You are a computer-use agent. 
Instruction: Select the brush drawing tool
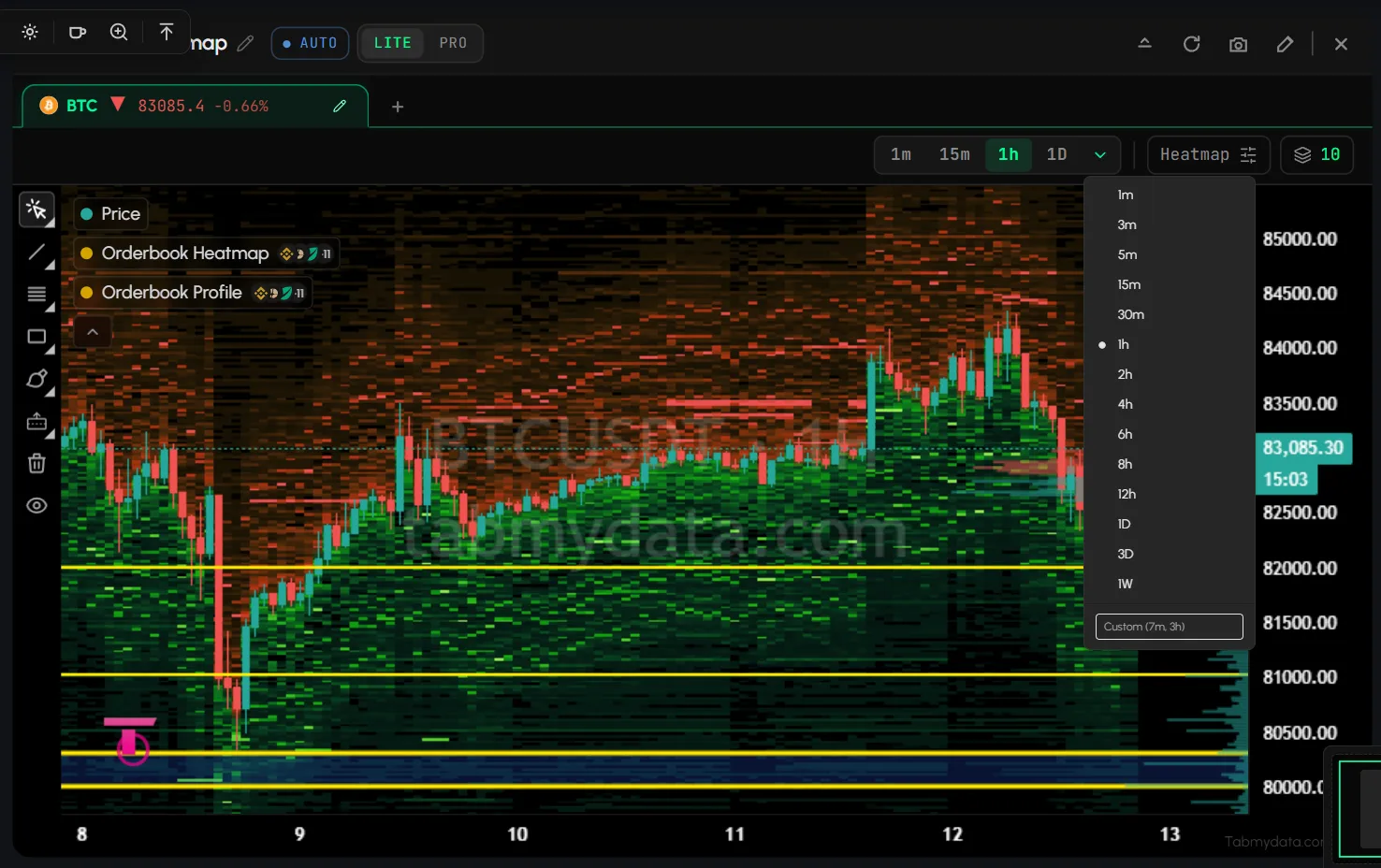click(x=36, y=379)
